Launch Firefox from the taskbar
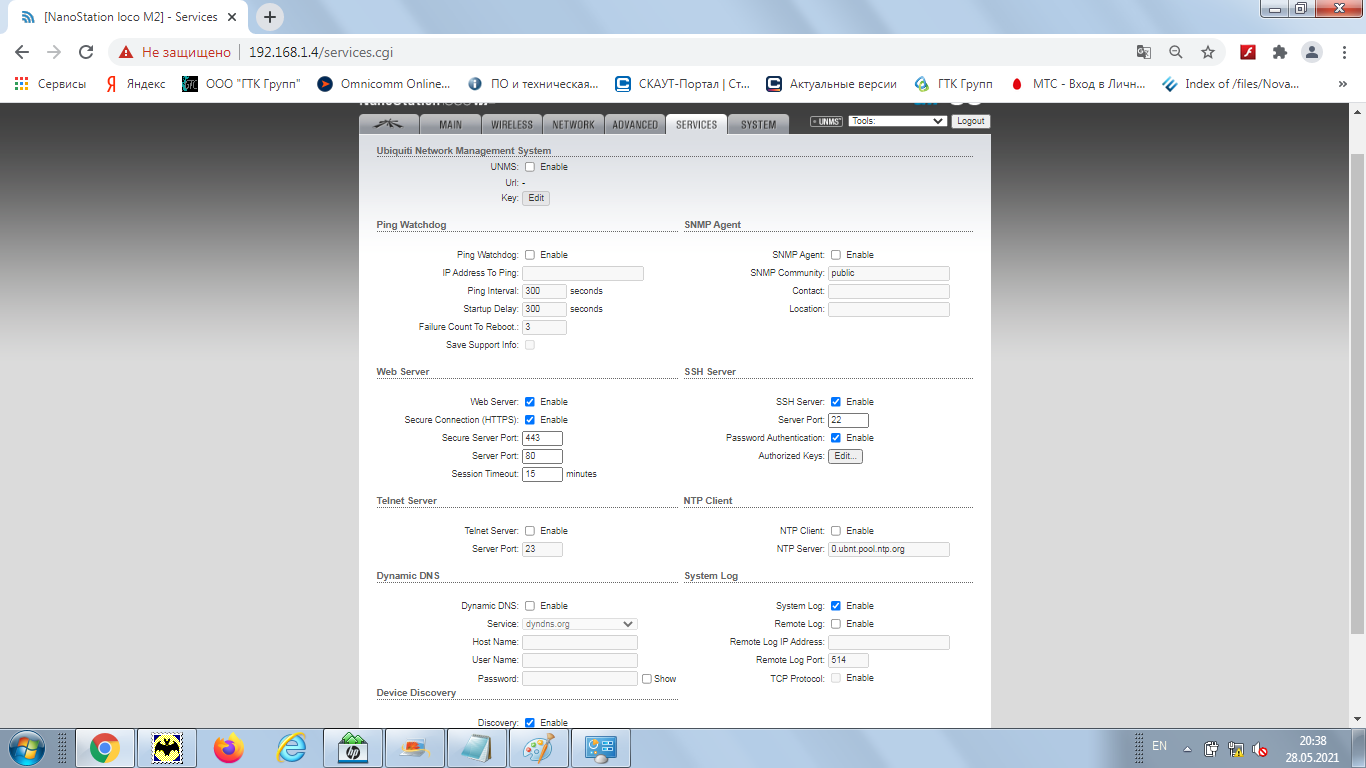1366x768 pixels. (229, 747)
